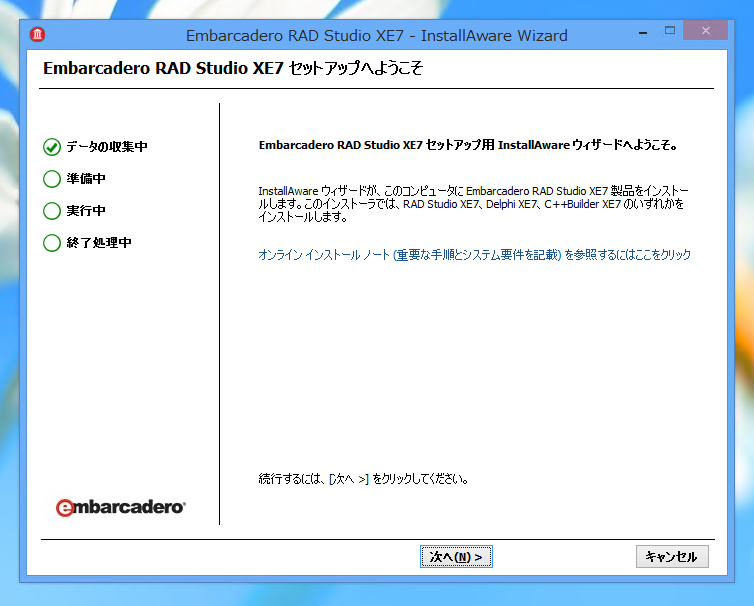Minimize the InstallAware Wizard window
This screenshot has width=754, height=606.
(x=643, y=32)
